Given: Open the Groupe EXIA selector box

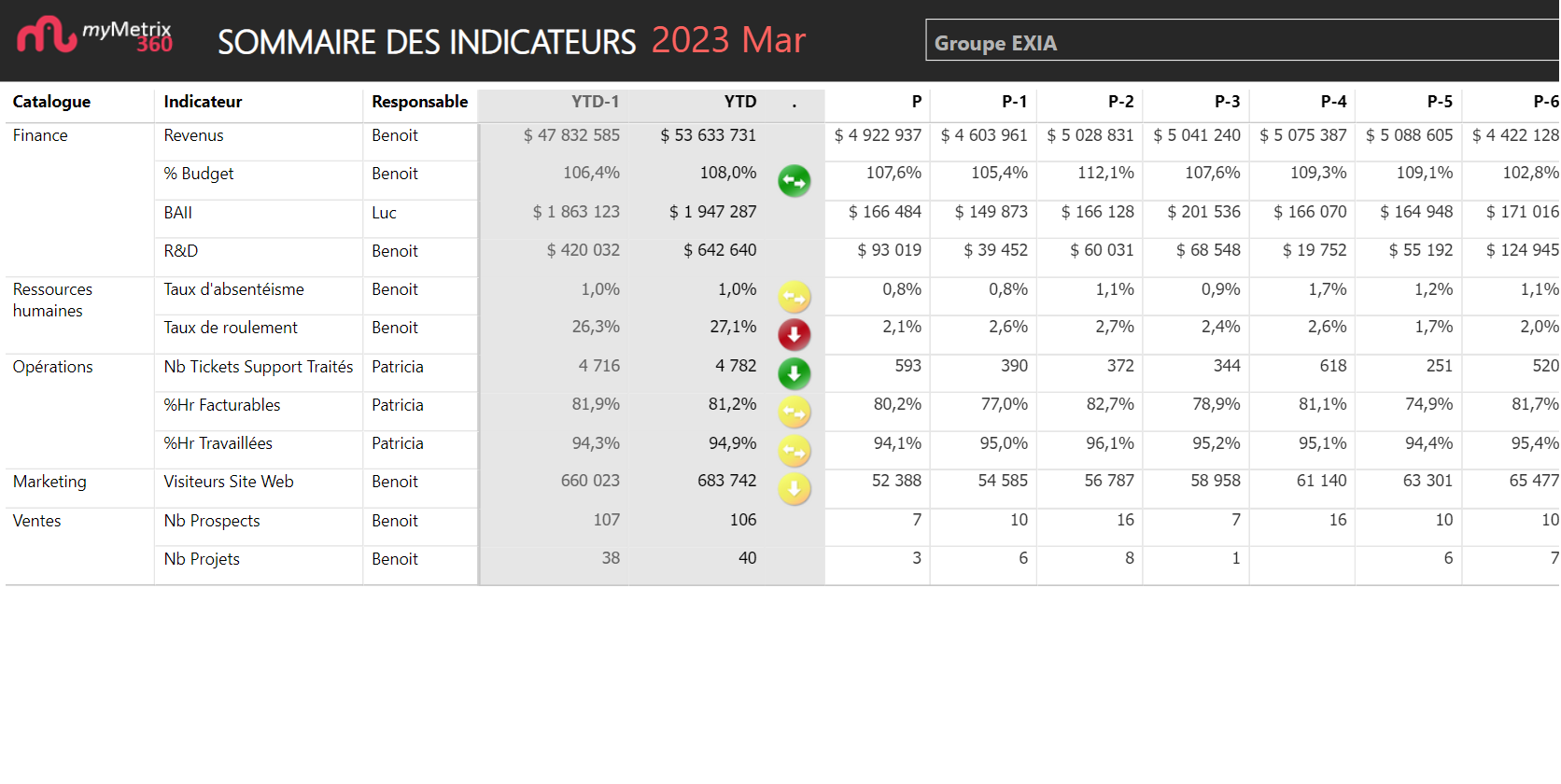Looking at the screenshot, I should coord(1242,40).
